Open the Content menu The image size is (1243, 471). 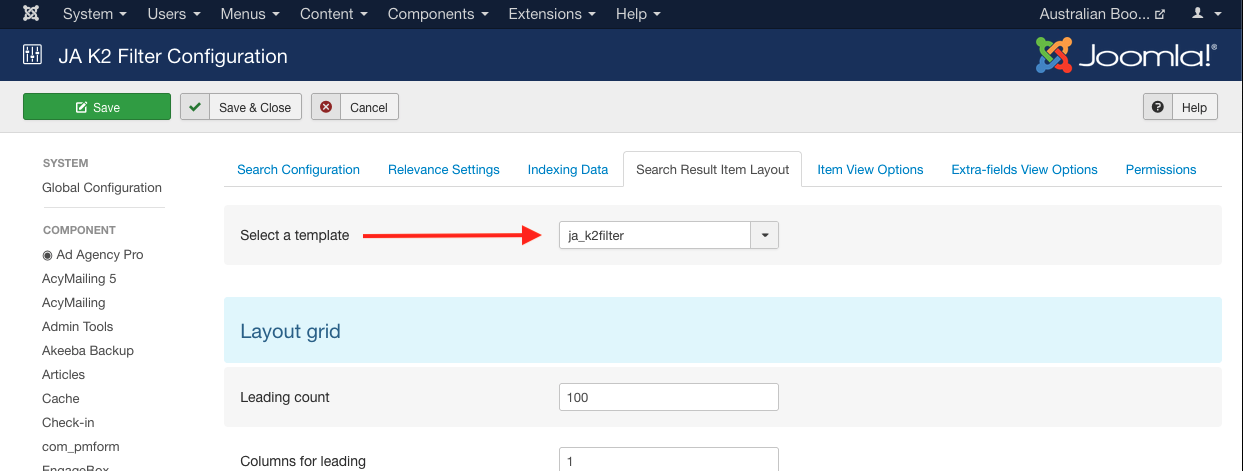(333, 14)
